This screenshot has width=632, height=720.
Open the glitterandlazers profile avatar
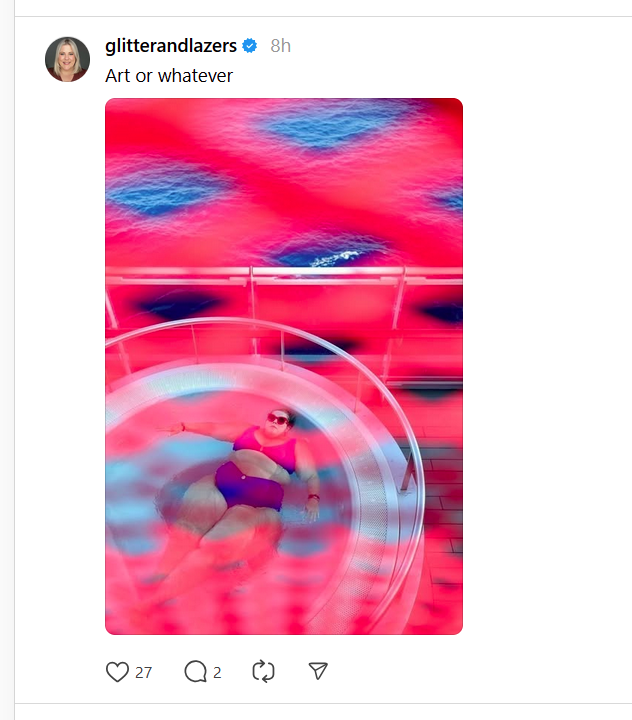pos(68,59)
